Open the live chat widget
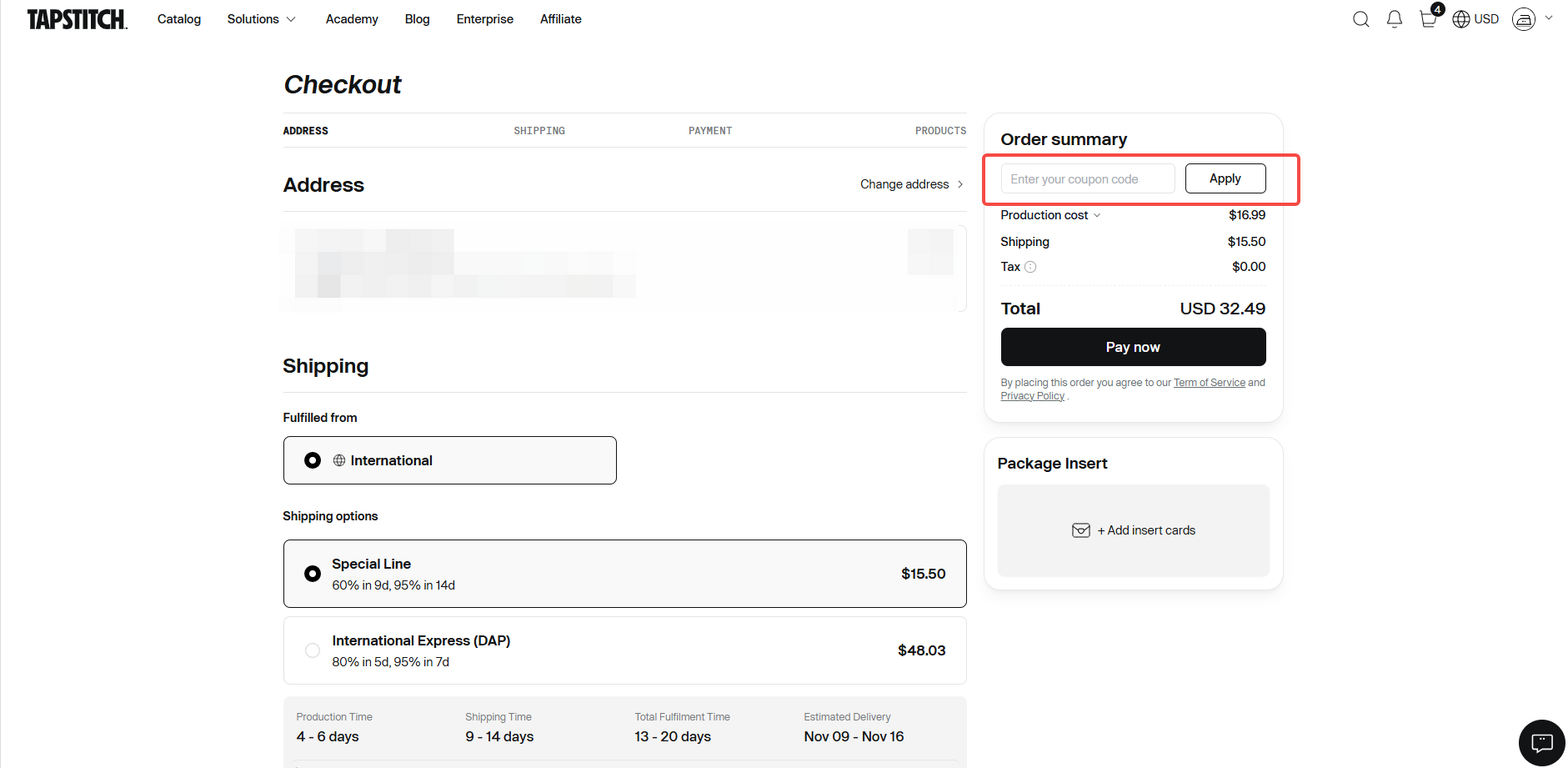Screen dimensions: 1568x768 pos(1541,742)
